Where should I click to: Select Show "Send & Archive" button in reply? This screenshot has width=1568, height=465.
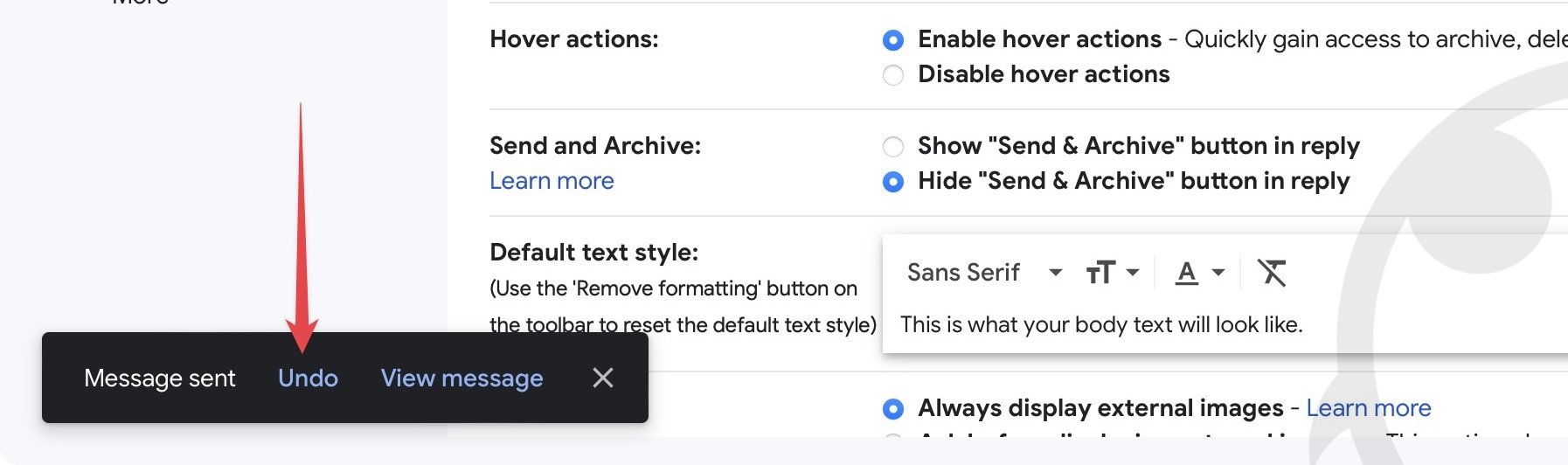point(893,146)
